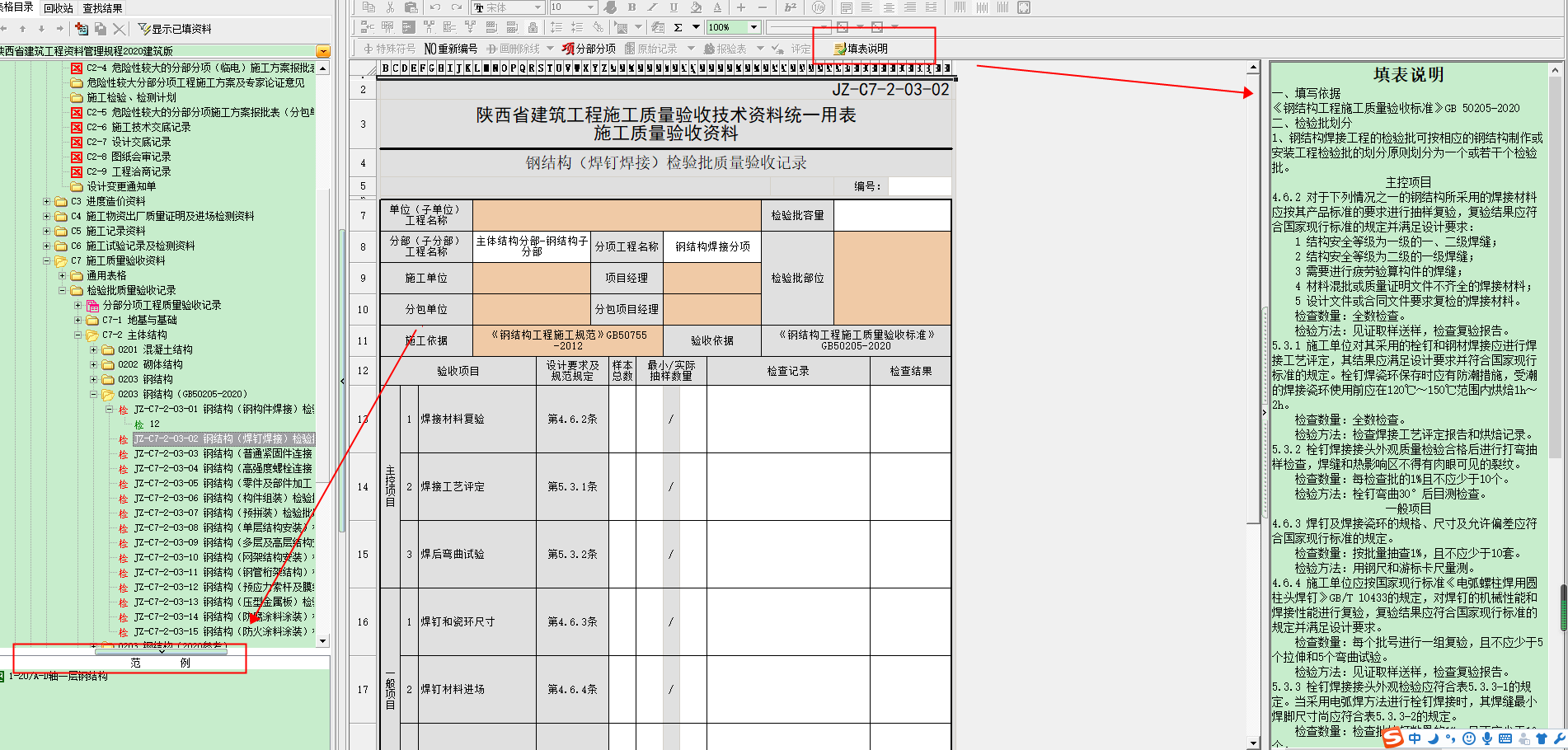Click the NO重新编号 renumber button
Viewport: 1568px width, 750px height.
click(x=451, y=49)
